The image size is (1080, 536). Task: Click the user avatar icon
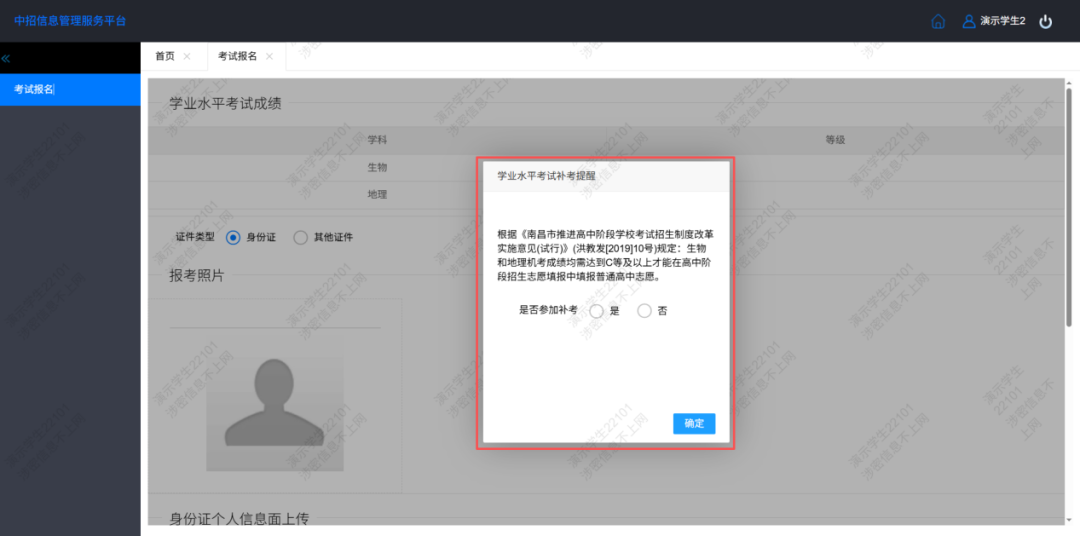pyautogui.click(x=968, y=21)
